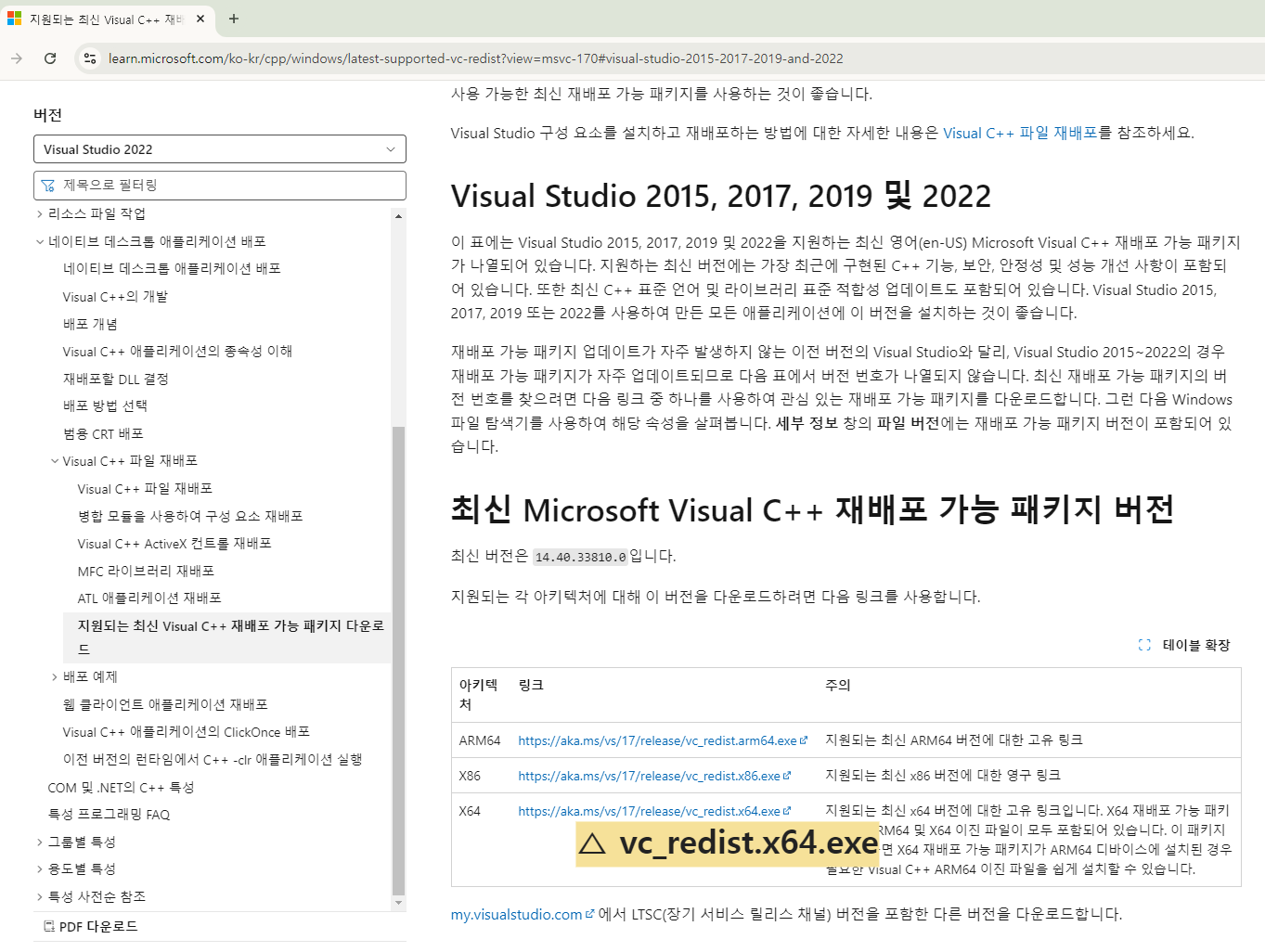1265x952 pixels.
Task: Open 재배포할 DLL 결정 sidebar item
Action: pyautogui.click(x=115, y=379)
